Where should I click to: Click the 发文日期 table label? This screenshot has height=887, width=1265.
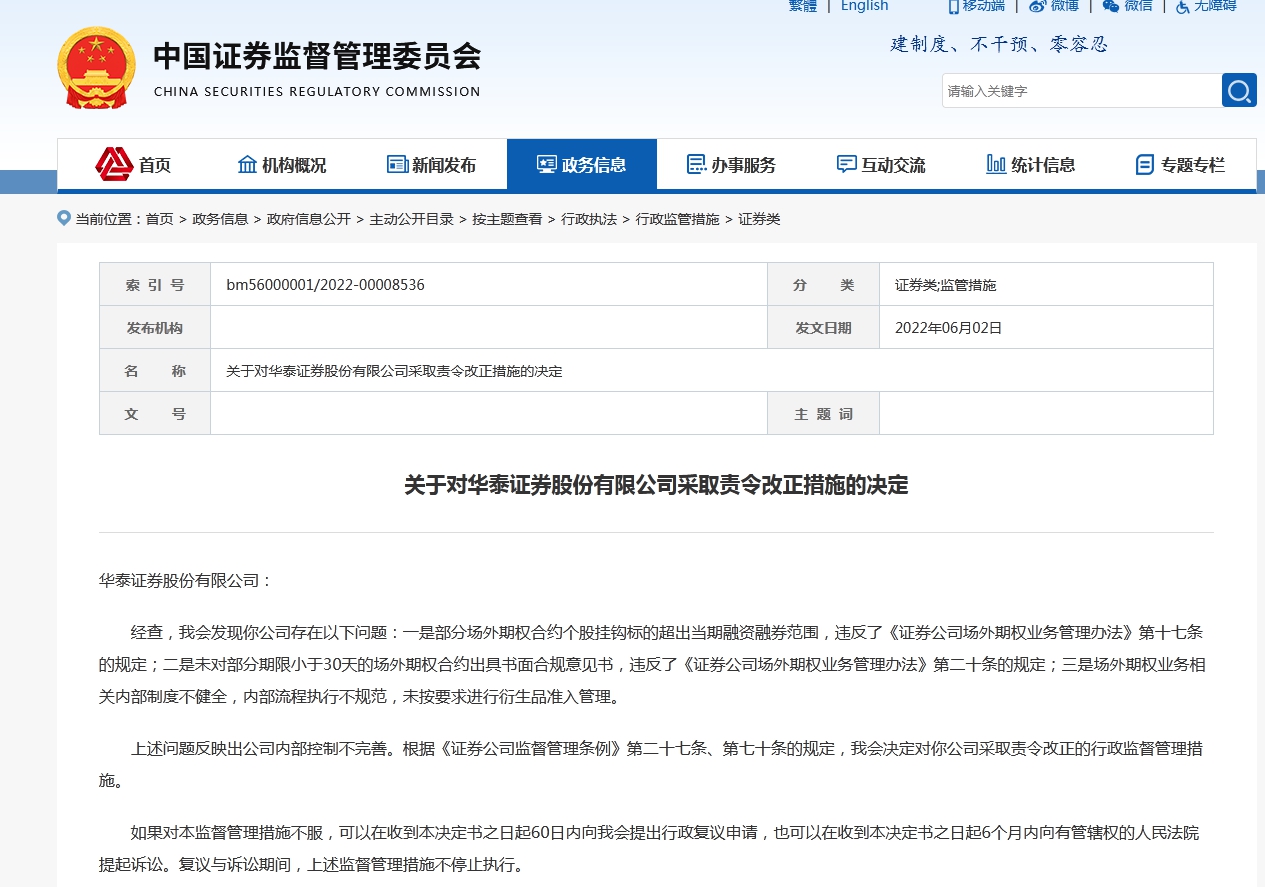824,328
